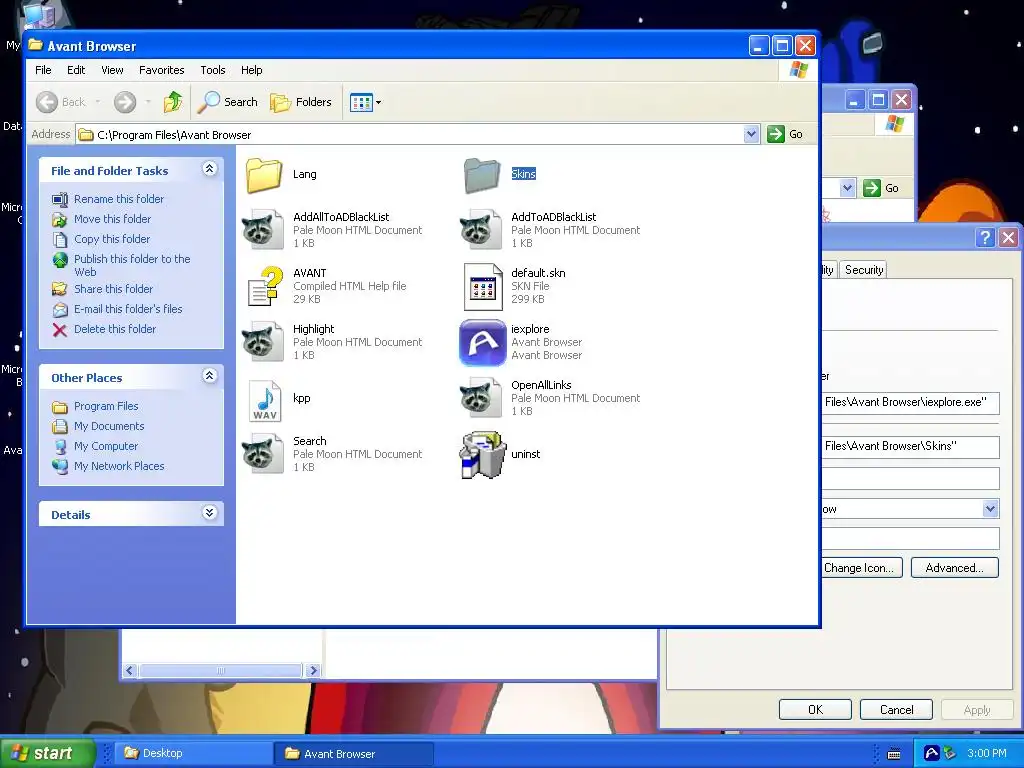This screenshot has height=768, width=1024.
Task: Click OK in the properties dialog
Action: [x=815, y=710]
